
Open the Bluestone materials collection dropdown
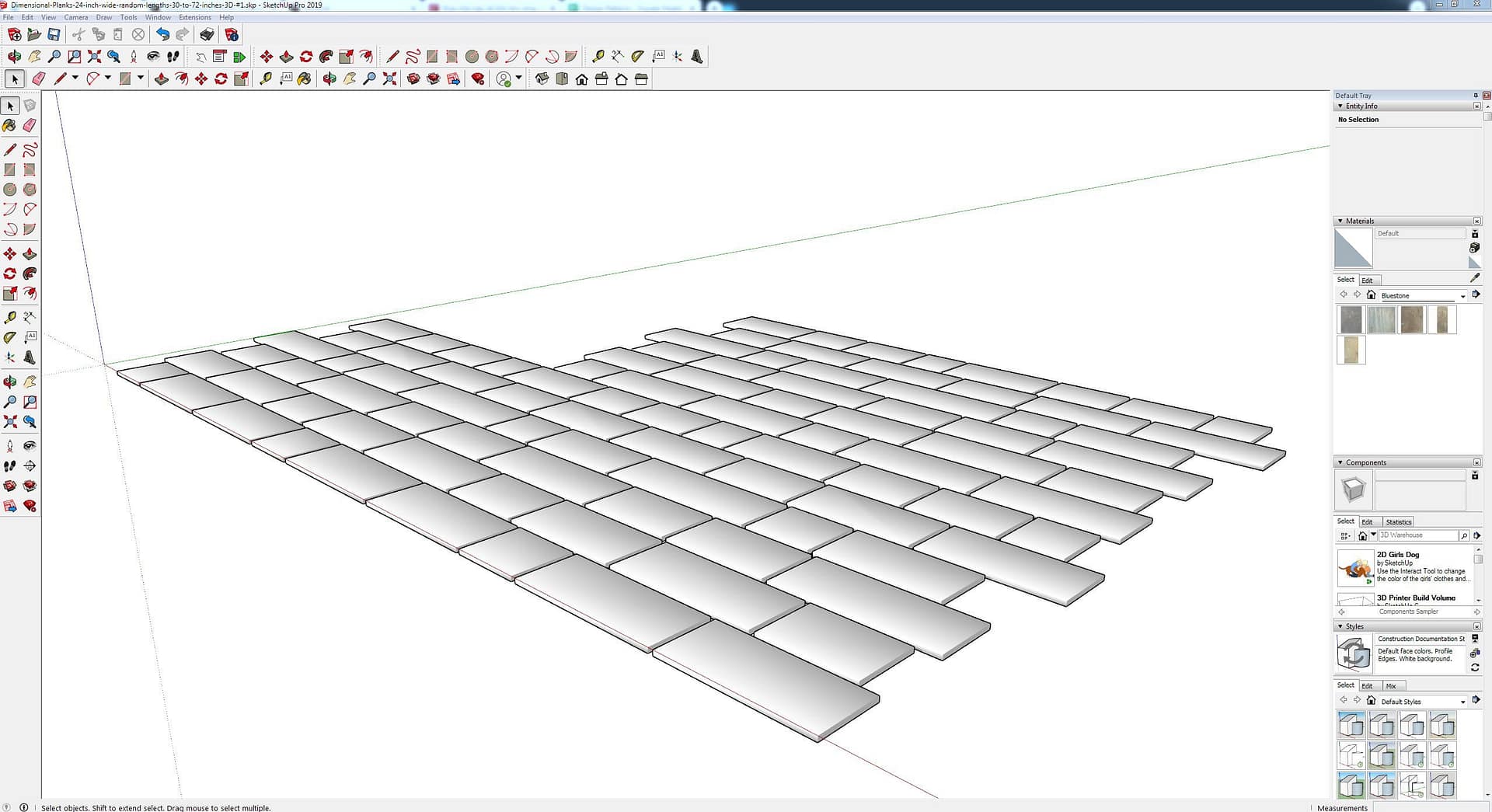click(1462, 296)
